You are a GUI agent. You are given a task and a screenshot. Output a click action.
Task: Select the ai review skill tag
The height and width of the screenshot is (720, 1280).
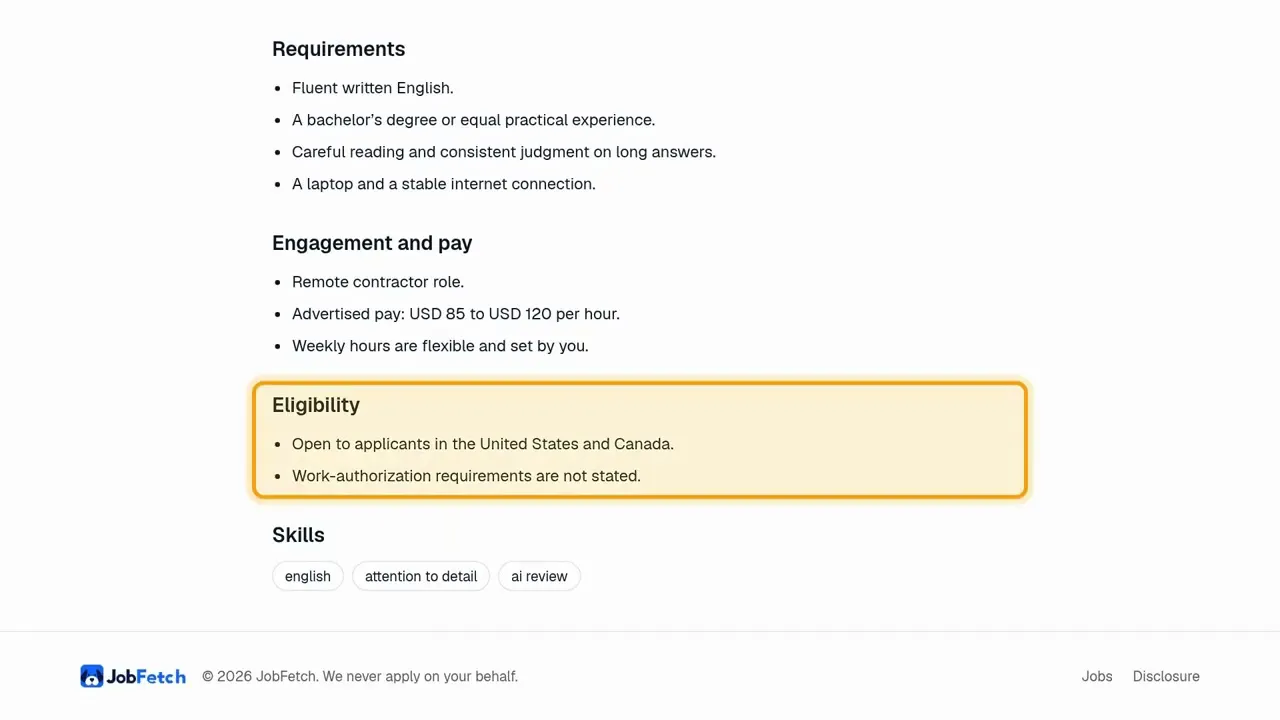click(x=539, y=576)
